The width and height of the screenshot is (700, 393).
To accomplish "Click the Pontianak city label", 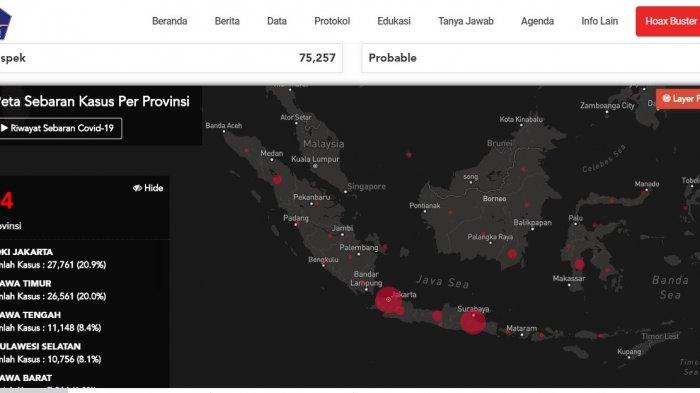I will pyautogui.click(x=425, y=205).
